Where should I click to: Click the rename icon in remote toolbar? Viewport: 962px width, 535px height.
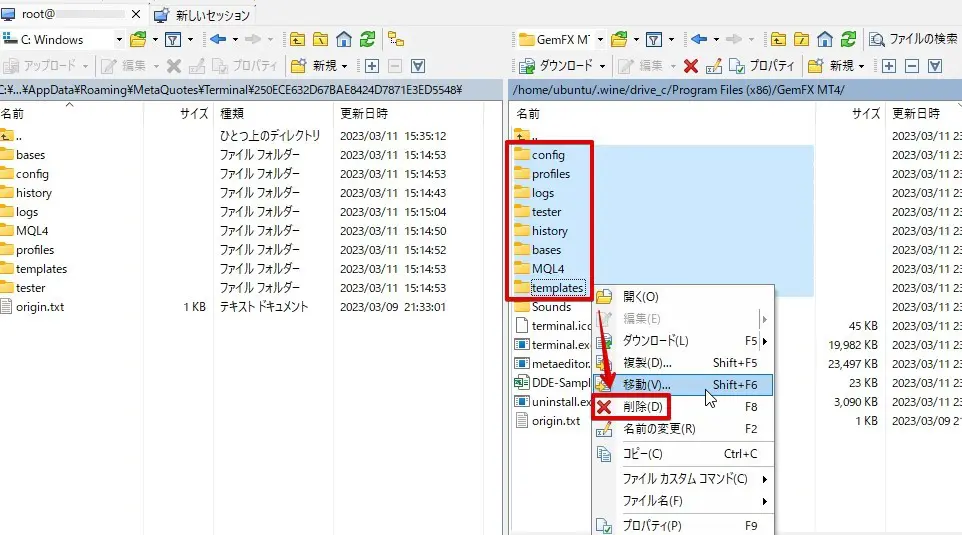pyautogui.click(x=714, y=66)
